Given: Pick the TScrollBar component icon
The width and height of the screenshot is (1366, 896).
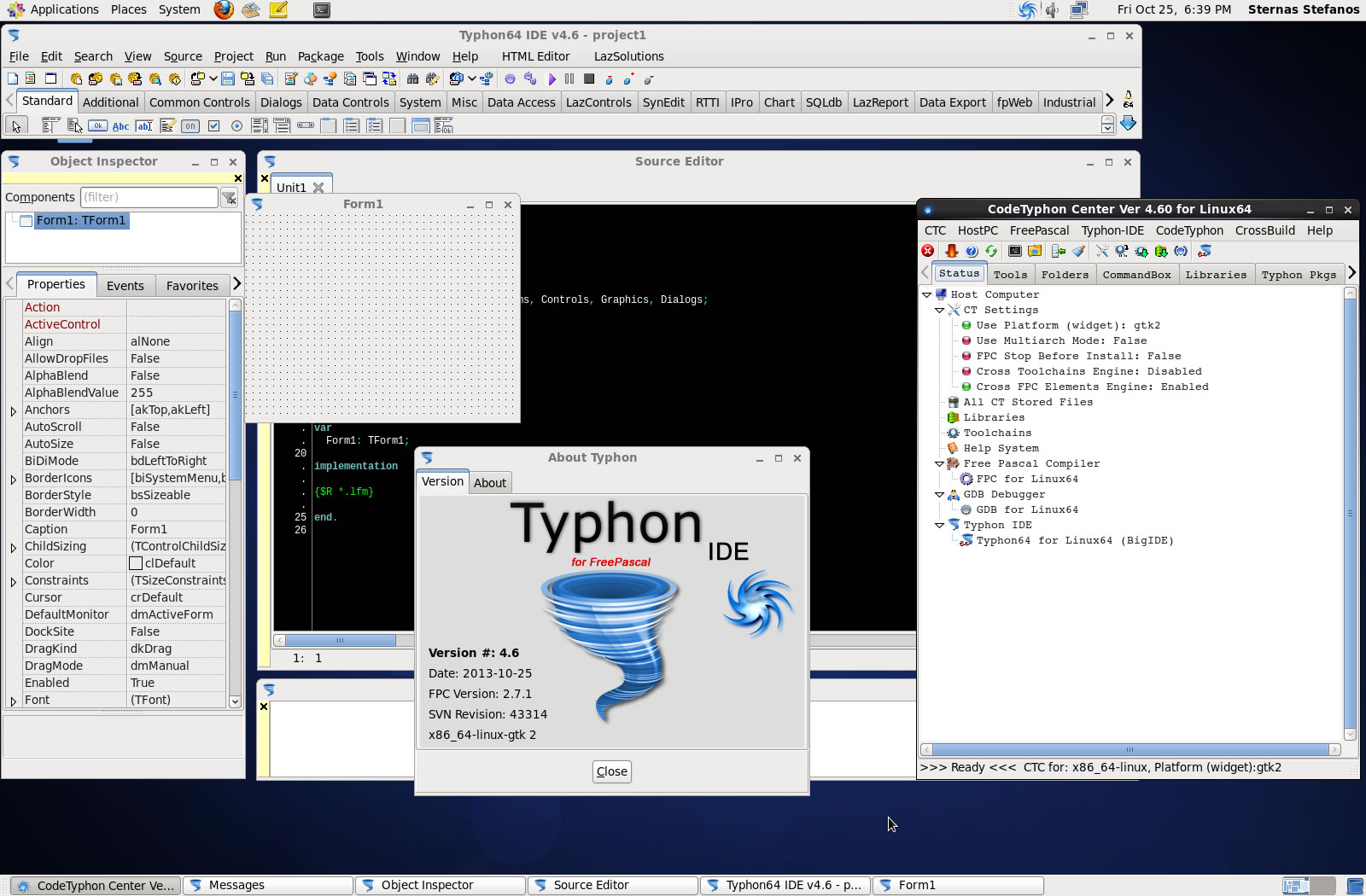Looking at the screenshot, I should click(306, 126).
